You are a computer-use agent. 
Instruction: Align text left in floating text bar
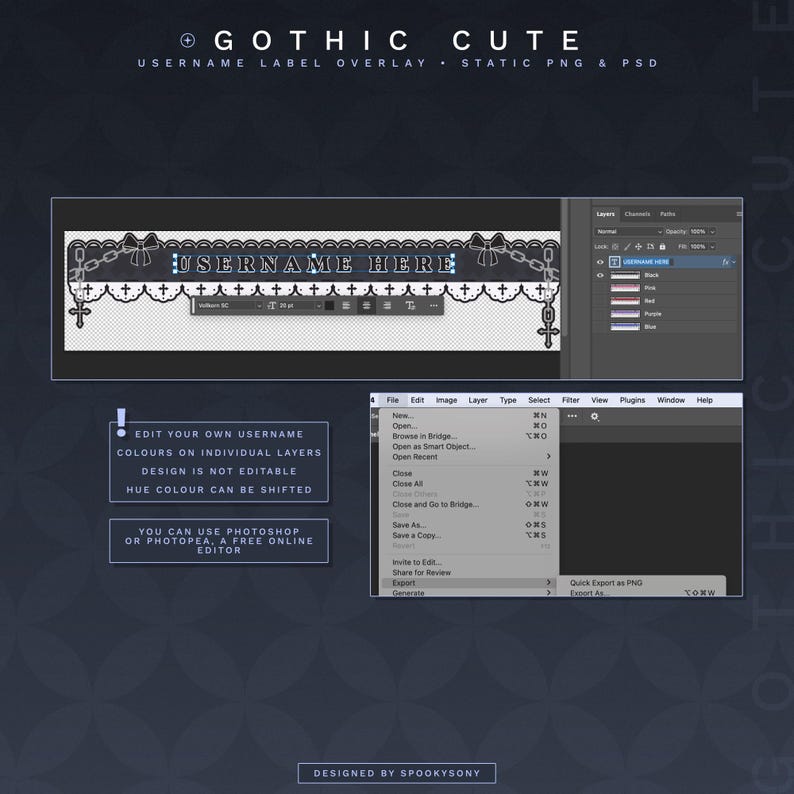point(346,305)
